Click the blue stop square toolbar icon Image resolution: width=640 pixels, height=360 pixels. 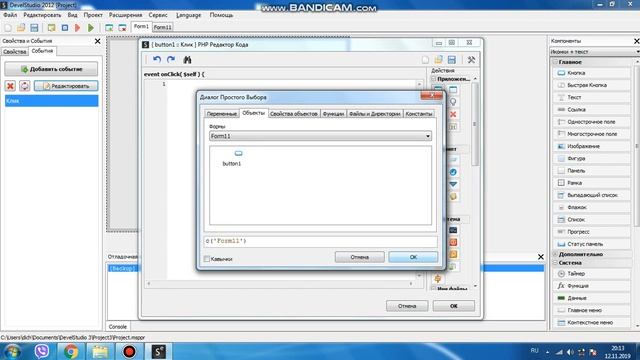64,28
